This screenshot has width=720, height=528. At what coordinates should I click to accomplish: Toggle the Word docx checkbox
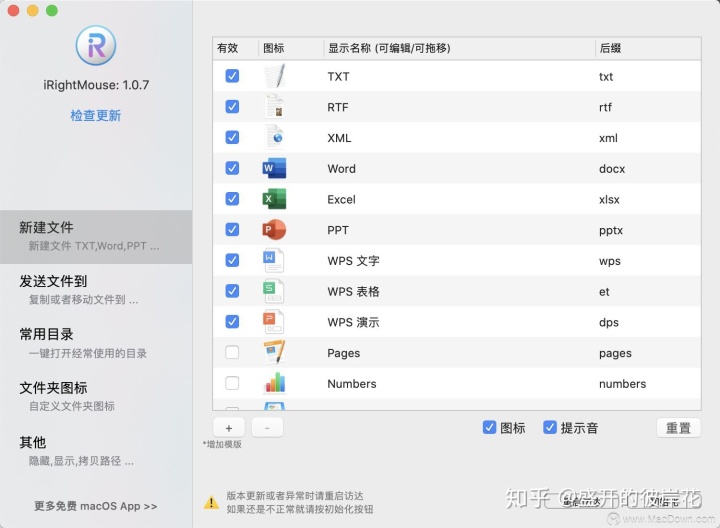coord(232,168)
